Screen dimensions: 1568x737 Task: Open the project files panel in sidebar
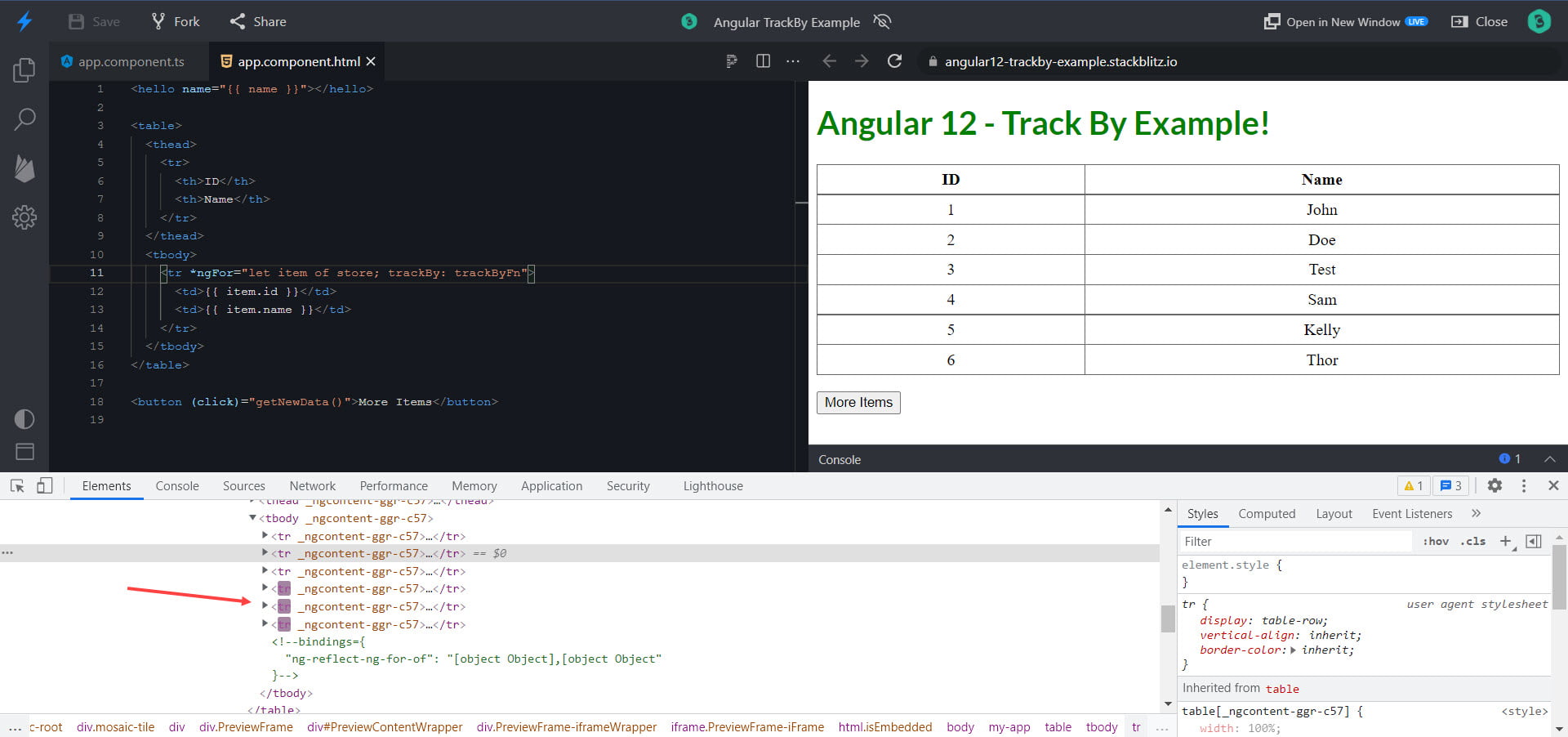[24, 70]
